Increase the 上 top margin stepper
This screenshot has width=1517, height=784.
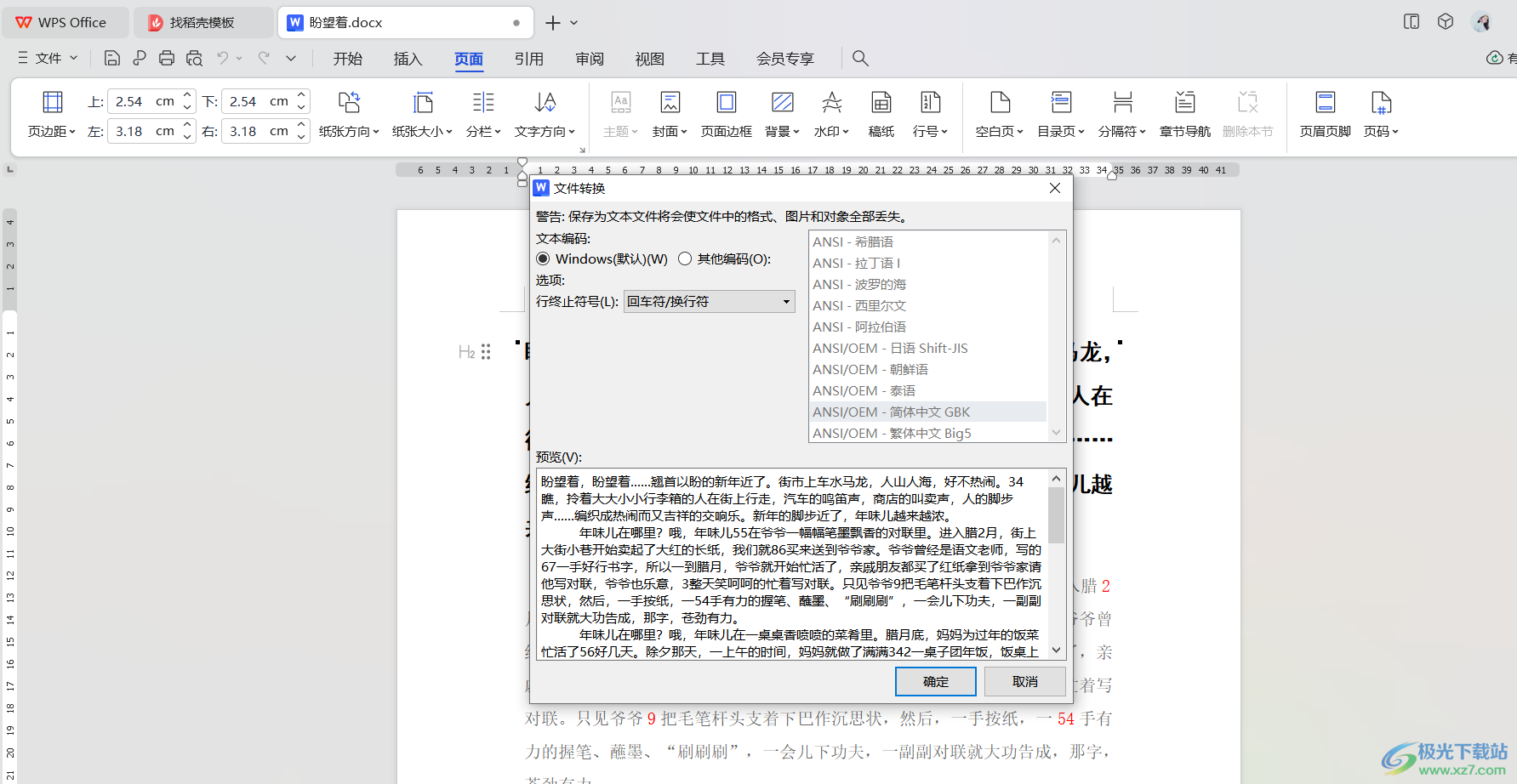[187, 95]
